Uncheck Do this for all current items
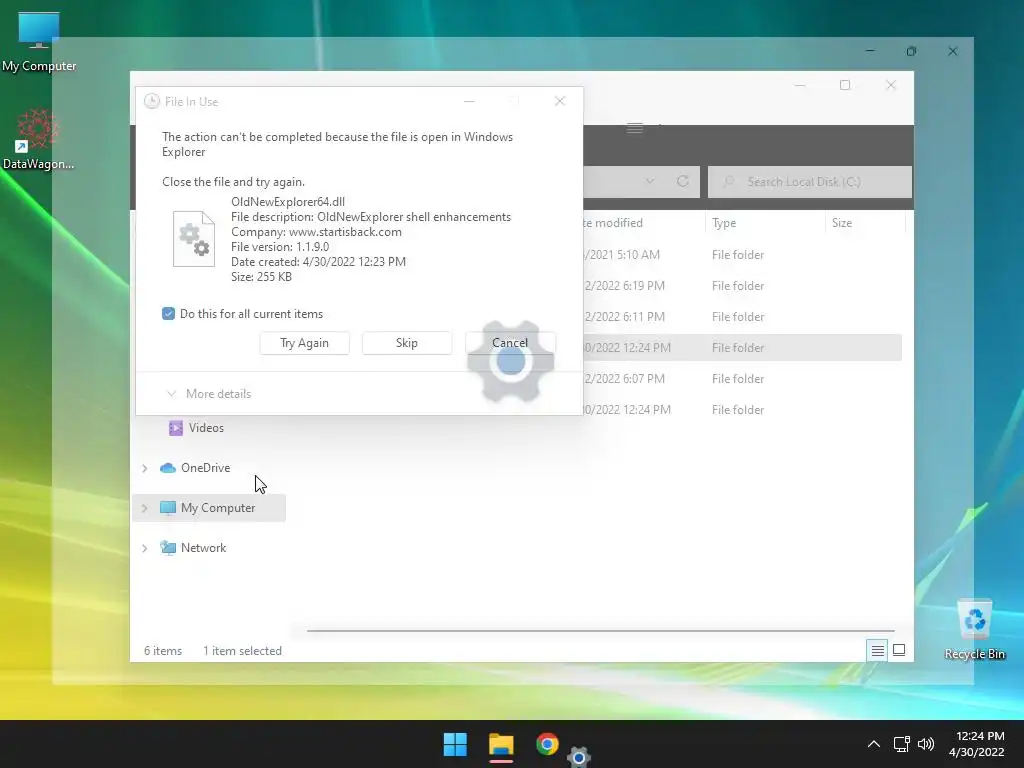 click(x=168, y=313)
